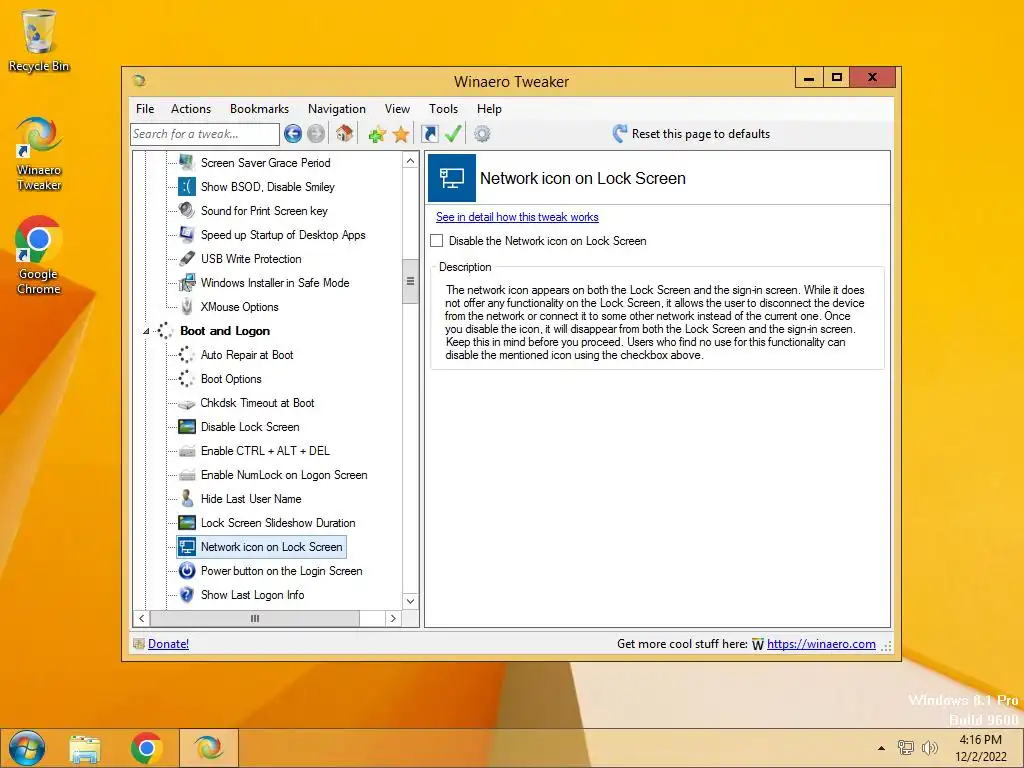
Task: Click the Sound for Print Screen speaker icon
Action: 187,210
